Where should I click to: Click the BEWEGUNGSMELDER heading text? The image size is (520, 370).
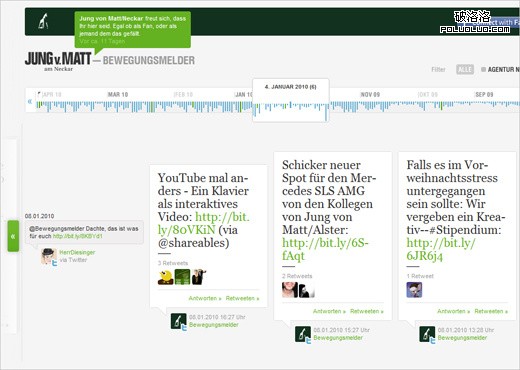pos(149,60)
